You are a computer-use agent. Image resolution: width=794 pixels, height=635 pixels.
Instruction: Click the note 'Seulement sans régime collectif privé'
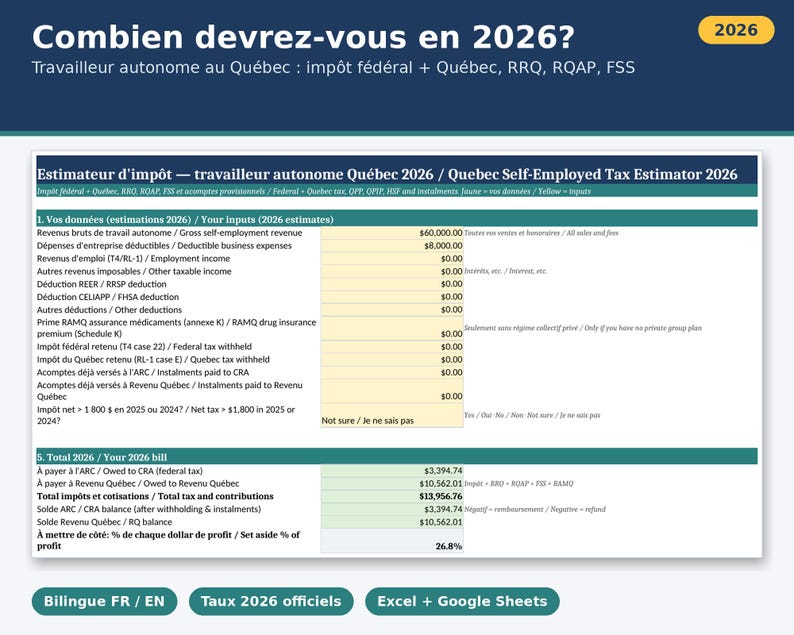(x=583, y=328)
